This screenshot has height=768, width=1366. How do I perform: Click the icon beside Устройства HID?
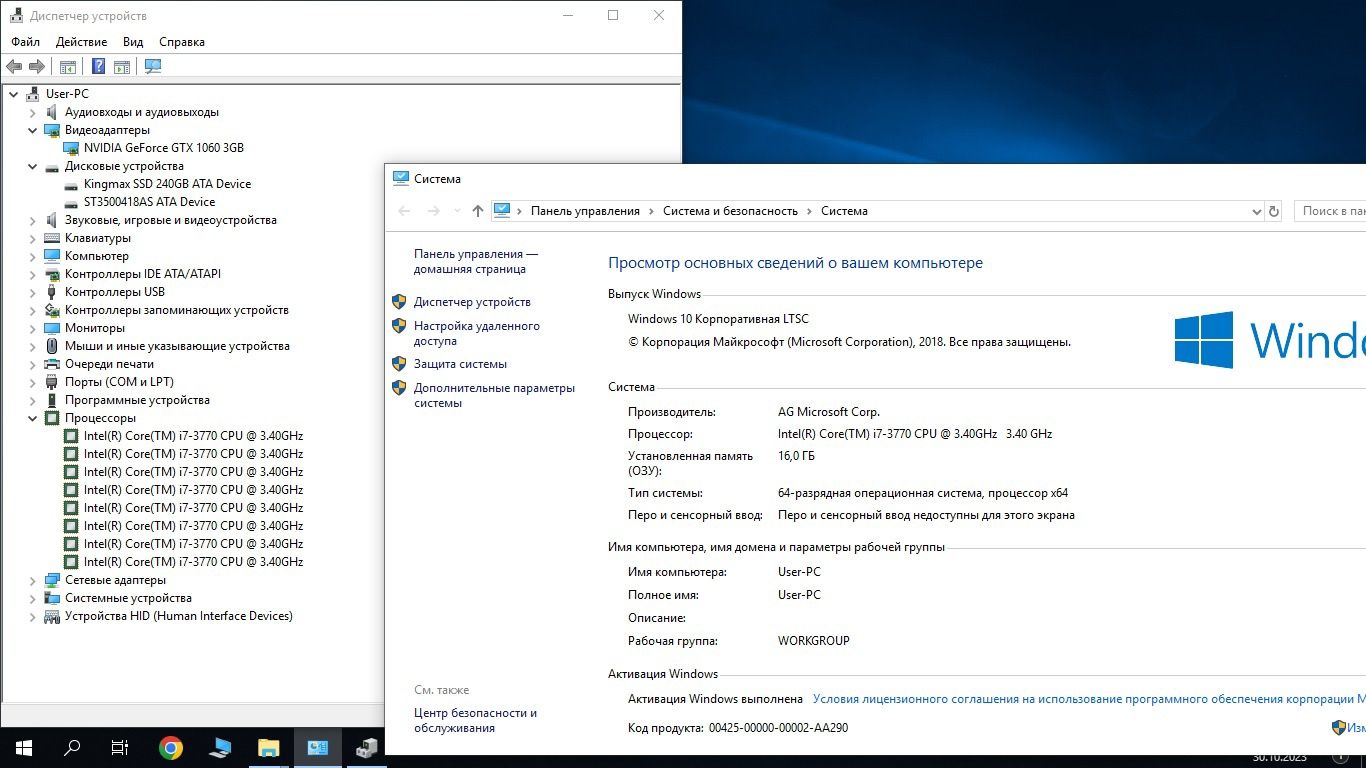click(52, 616)
